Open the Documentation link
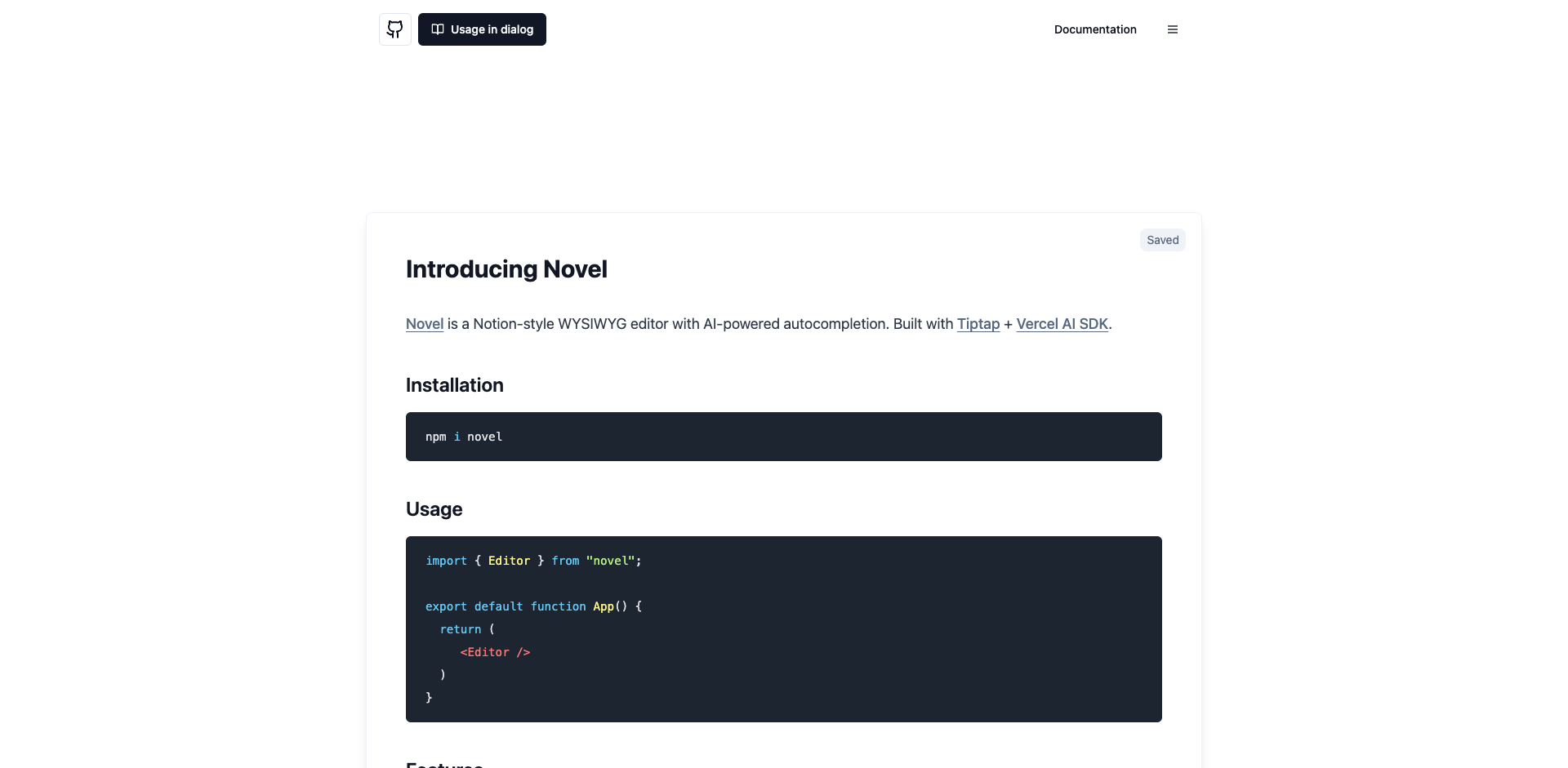The image size is (1568, 768). click(x=1095, y=29)
